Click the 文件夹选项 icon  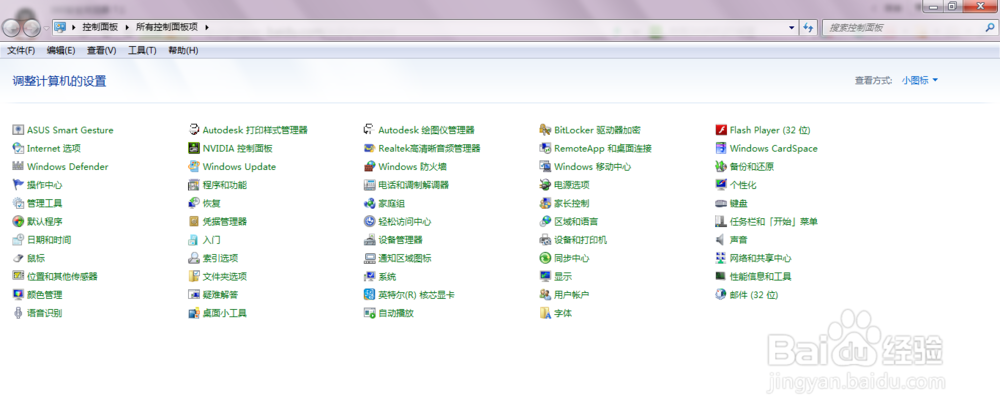[194, 277]
